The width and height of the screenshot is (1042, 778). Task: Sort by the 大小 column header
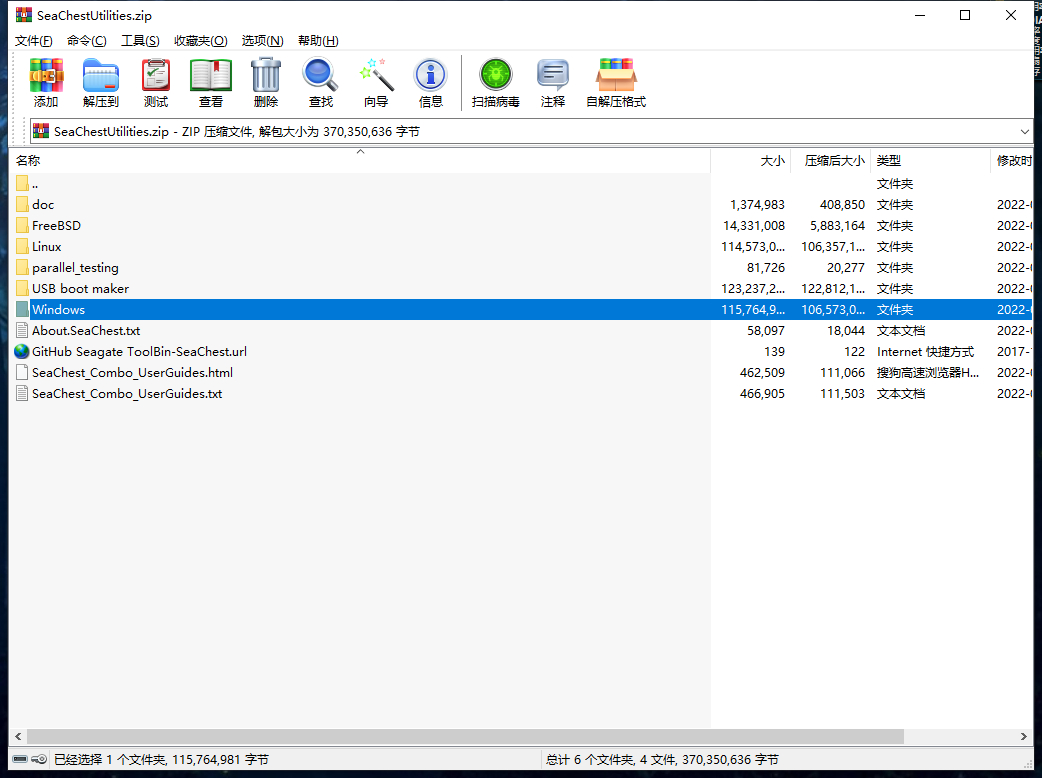(751, 160)
